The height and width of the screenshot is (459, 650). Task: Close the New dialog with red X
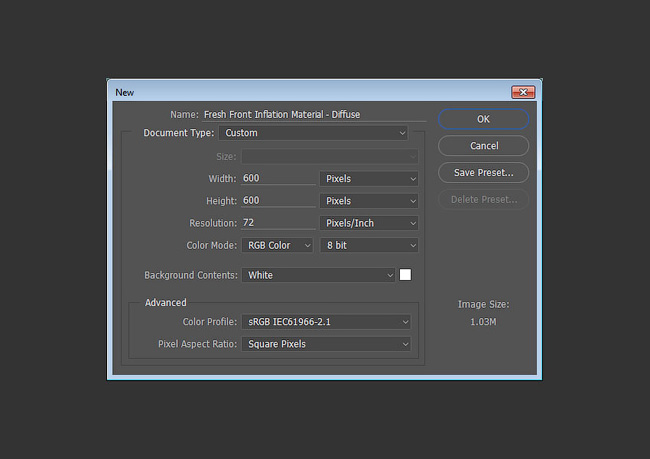(x=523, y=92)
